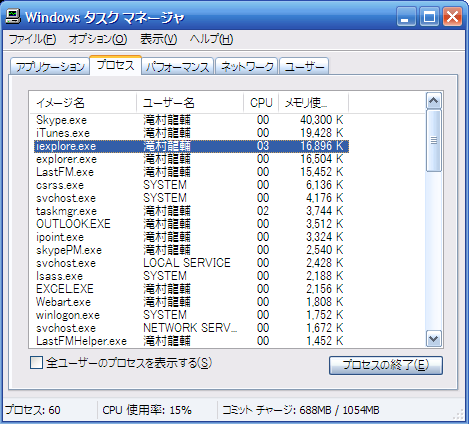Open the ヘルプ(H) menu

[211, 39]
